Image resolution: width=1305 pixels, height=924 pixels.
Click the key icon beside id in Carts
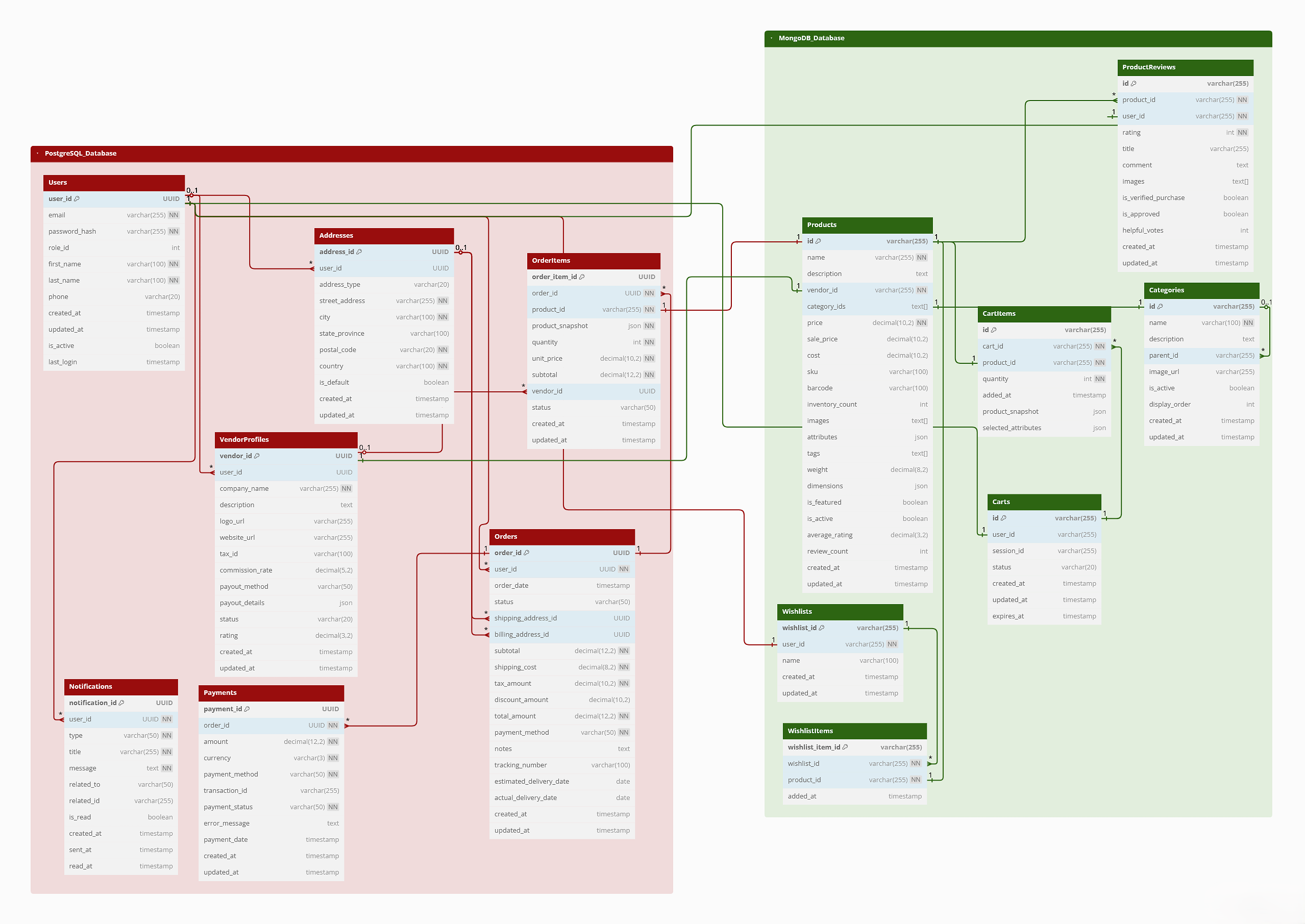click(1003, 518)
